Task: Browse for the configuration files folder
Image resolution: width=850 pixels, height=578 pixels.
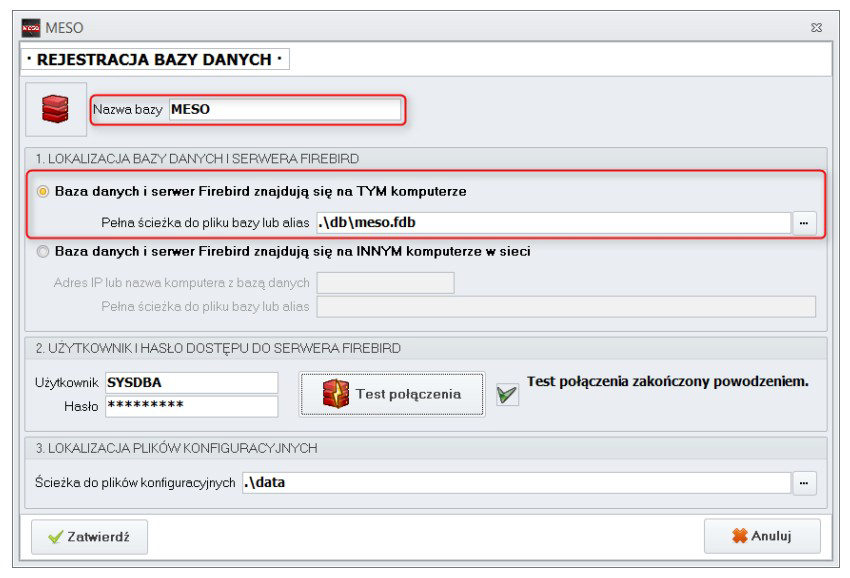Action: pos(804,483)
